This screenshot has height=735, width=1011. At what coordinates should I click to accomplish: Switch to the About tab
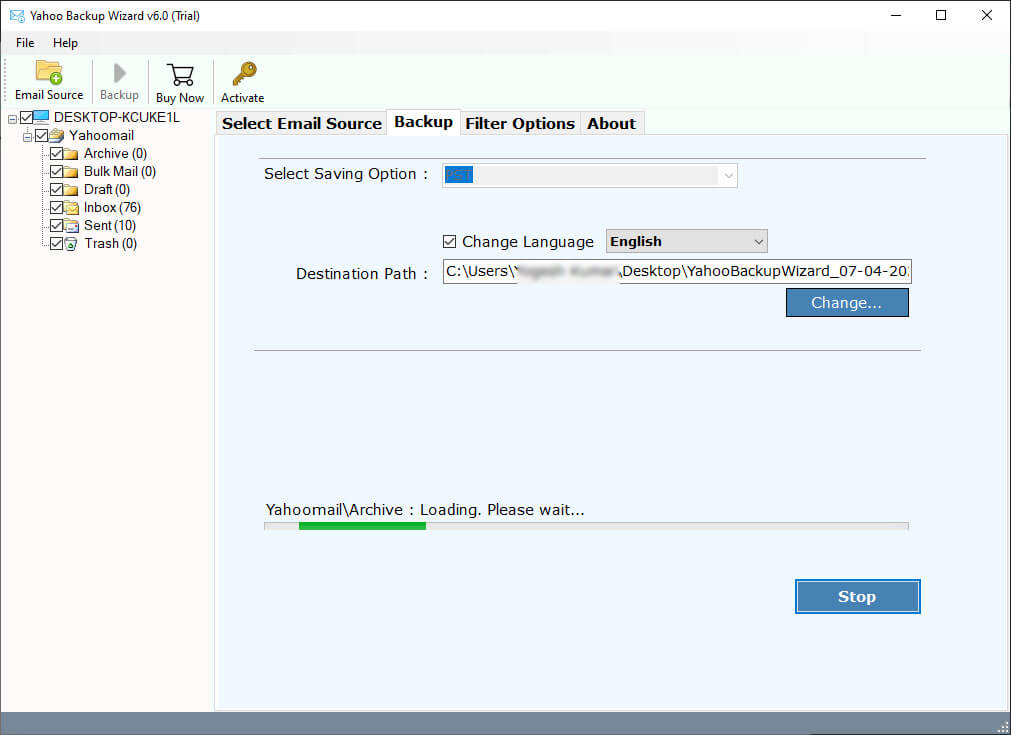611,123
